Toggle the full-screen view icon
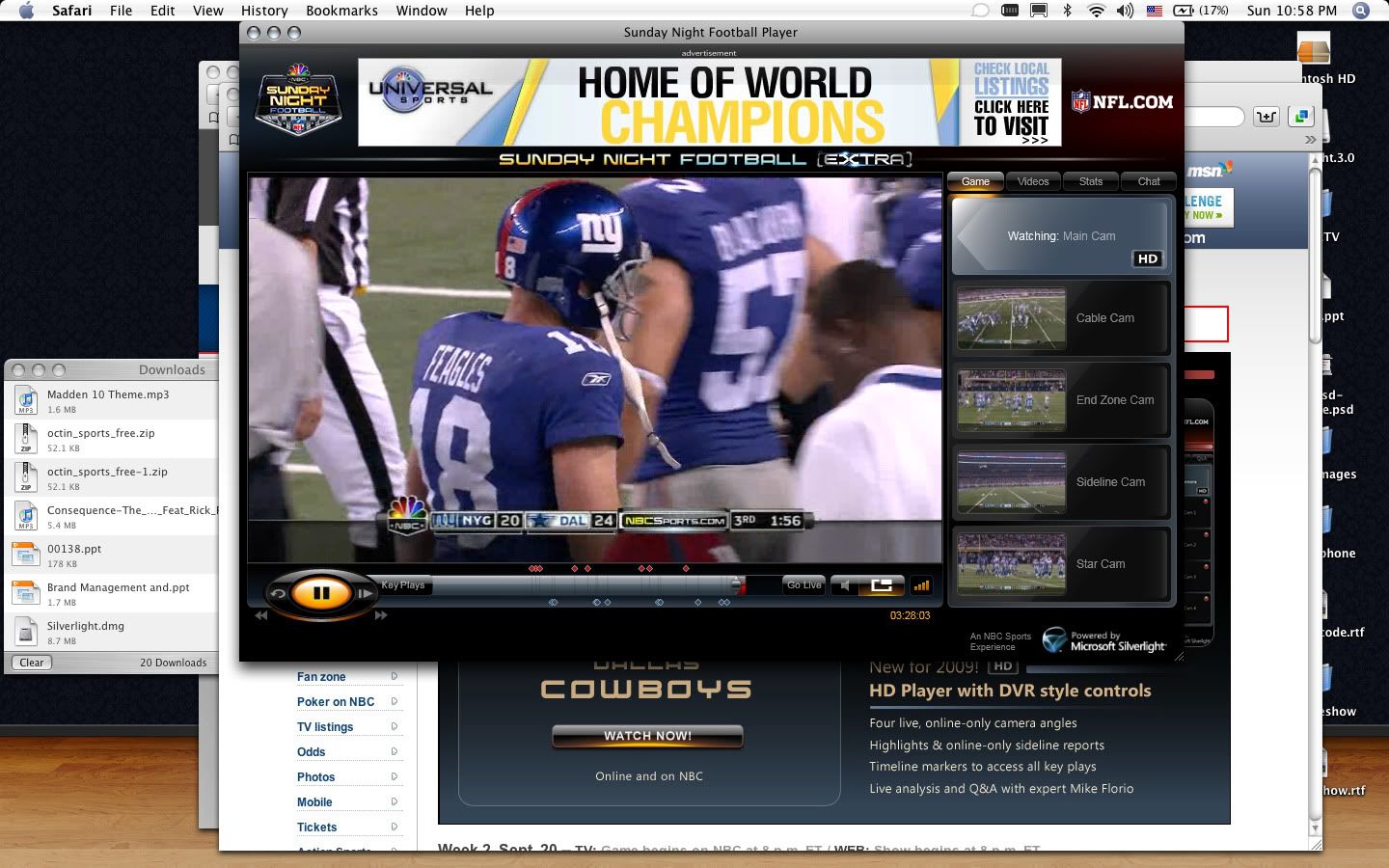 pos(882,585)
